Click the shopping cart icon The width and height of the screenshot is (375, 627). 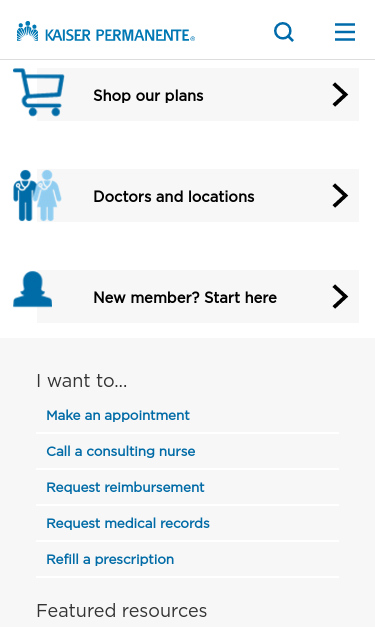click(x=39, y=92)
